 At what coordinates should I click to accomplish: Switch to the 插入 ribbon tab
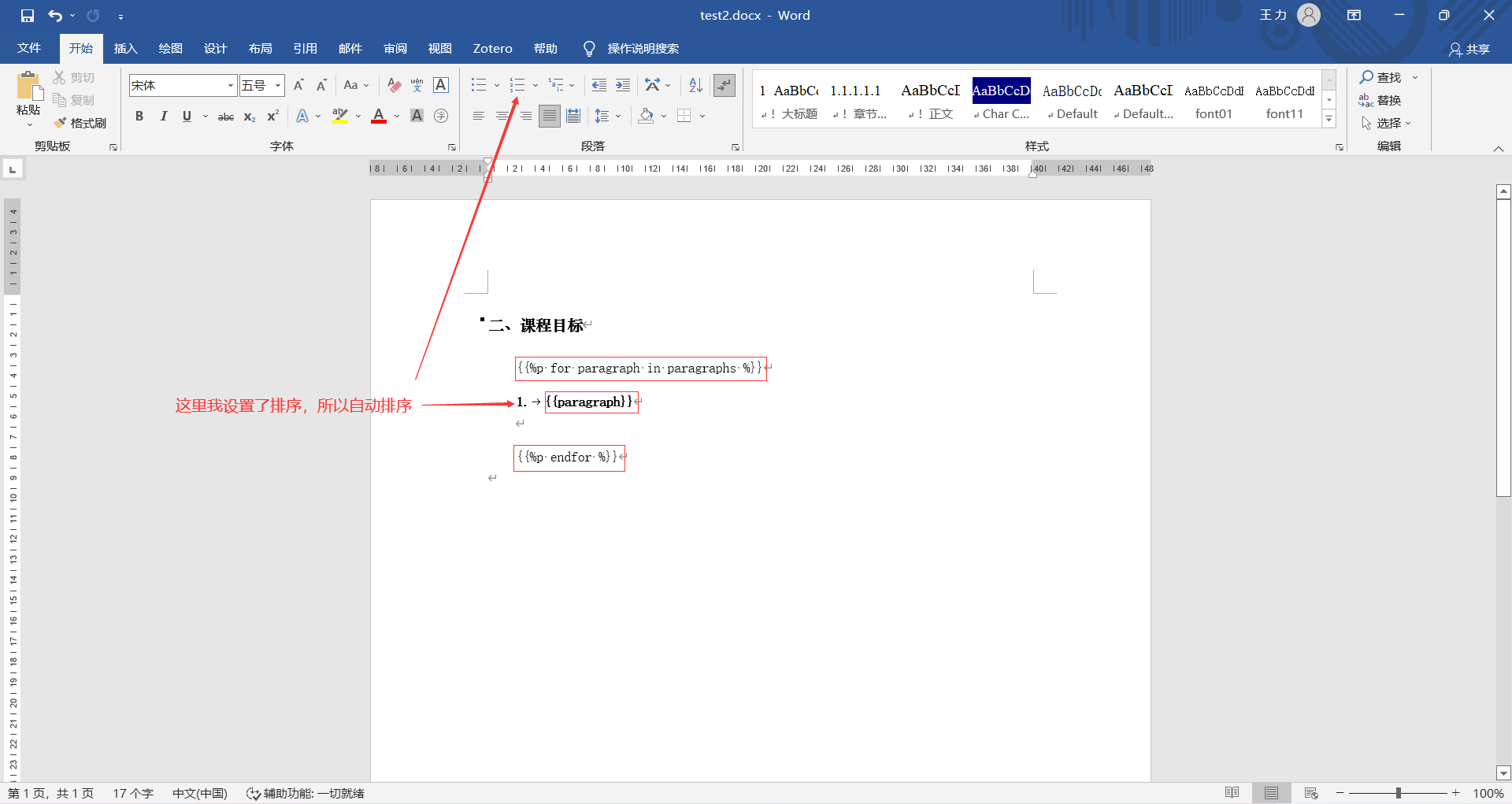coord(124,48)
